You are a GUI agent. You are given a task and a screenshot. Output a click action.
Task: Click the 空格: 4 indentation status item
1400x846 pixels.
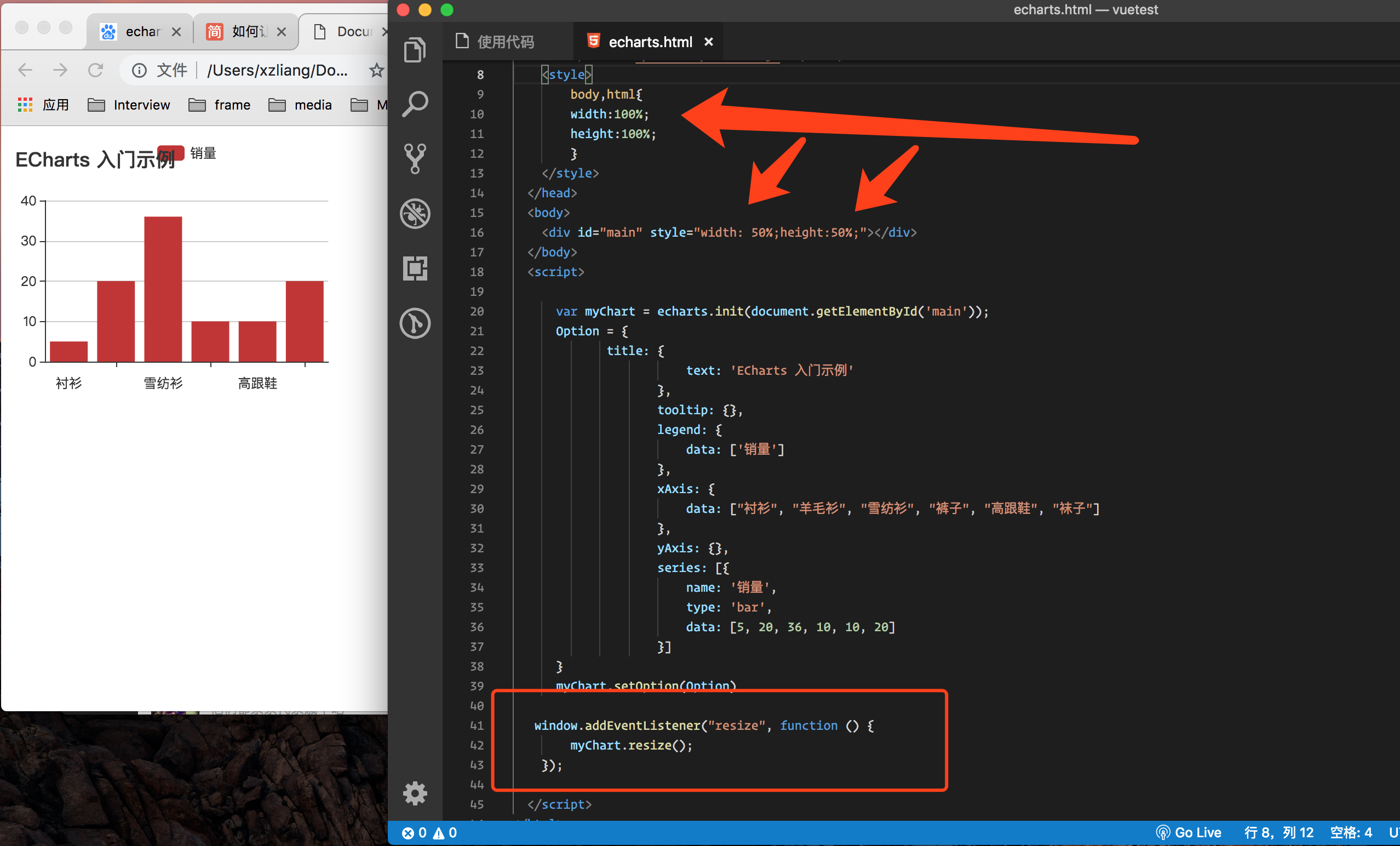[x=1350, y=832]
